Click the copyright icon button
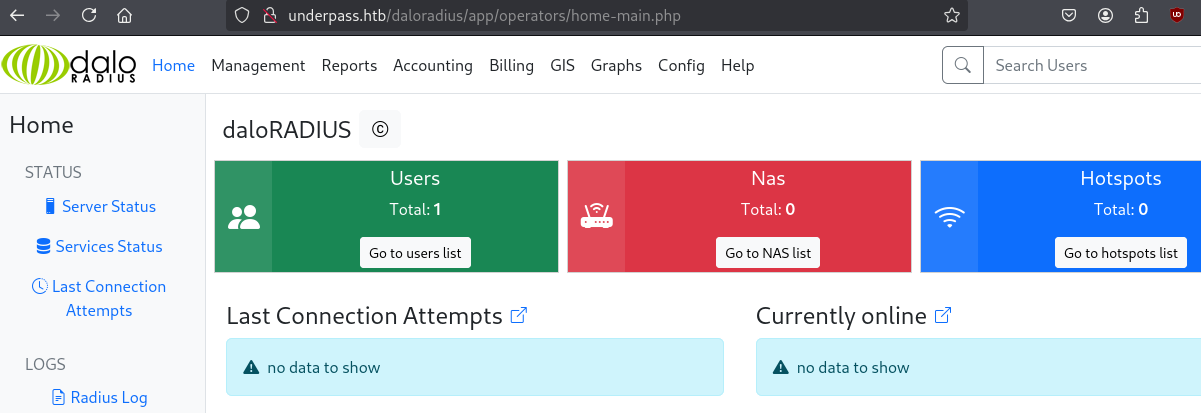The image size is (1201, 413). pyautogui.click(x=379, y=129)
